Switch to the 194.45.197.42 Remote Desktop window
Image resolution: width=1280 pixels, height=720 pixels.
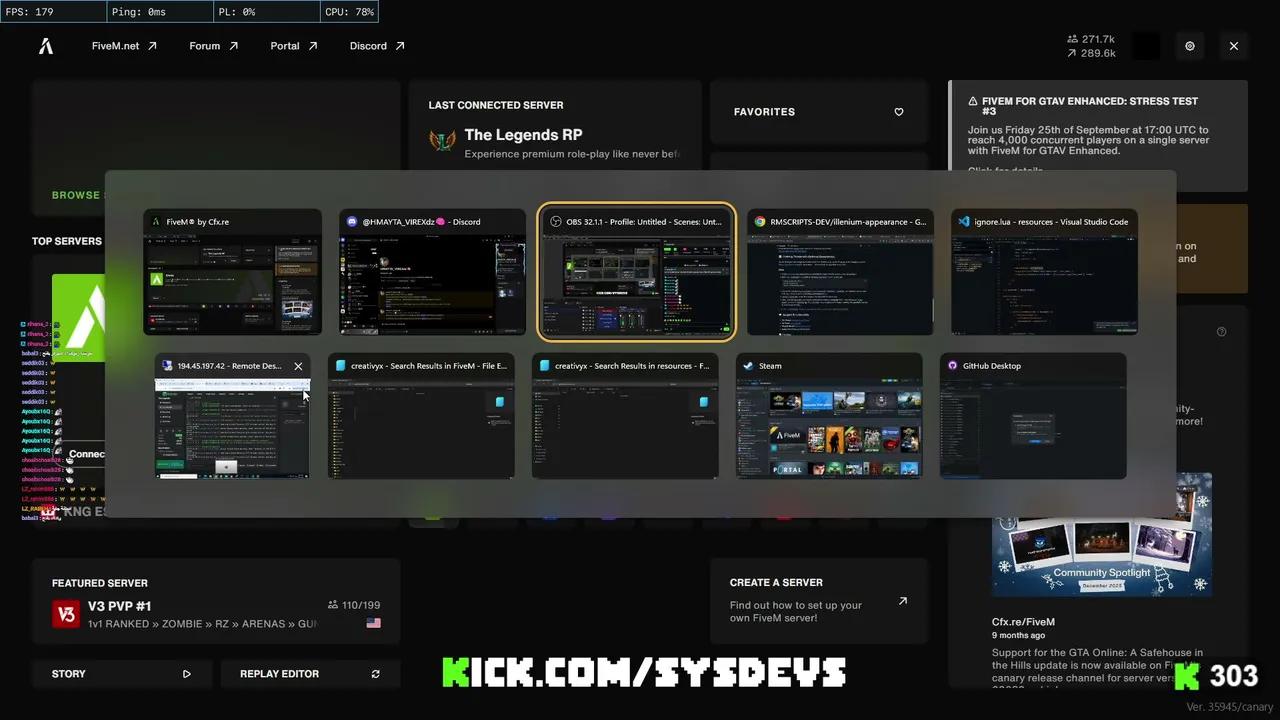pos(232,416)
